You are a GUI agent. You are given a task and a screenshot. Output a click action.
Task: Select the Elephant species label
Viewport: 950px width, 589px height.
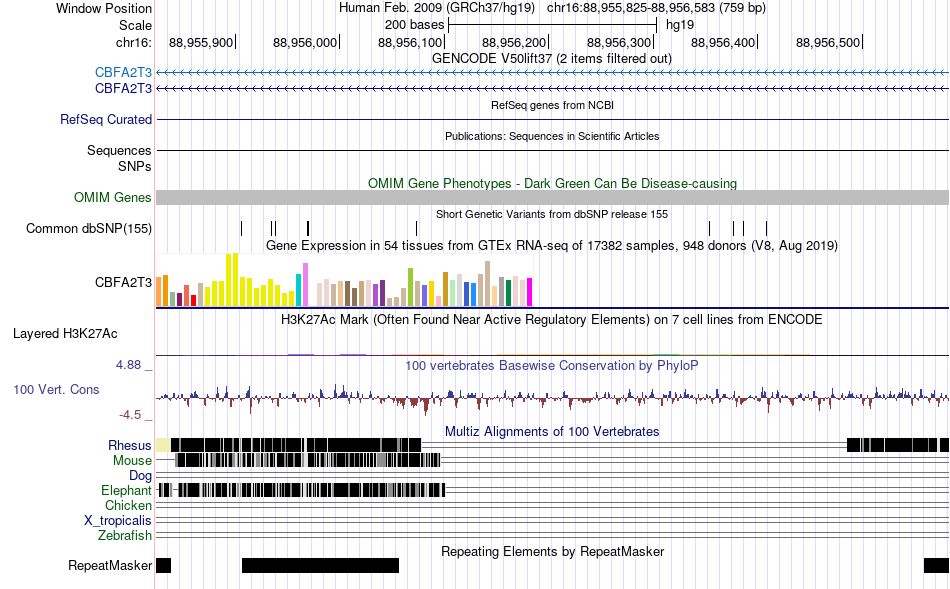126,490
